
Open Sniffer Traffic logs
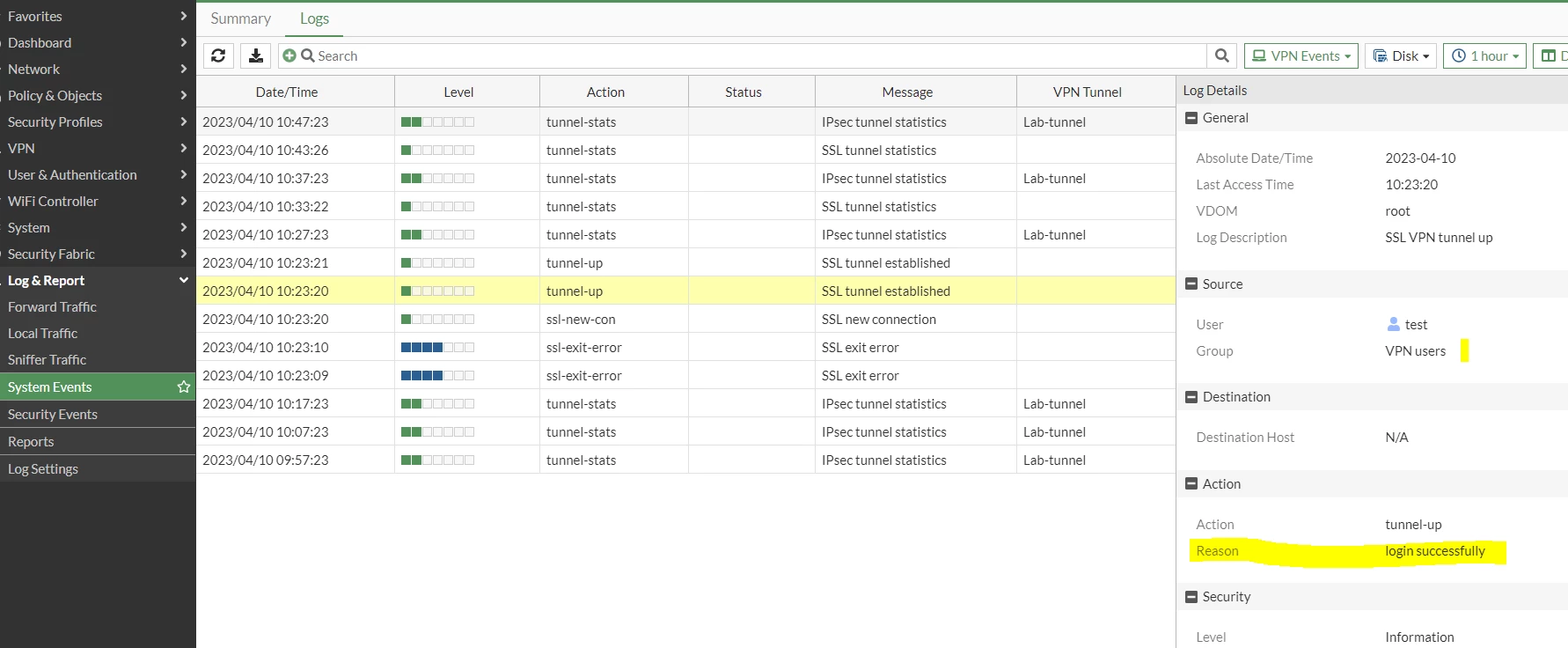click(x=98, y=359)
